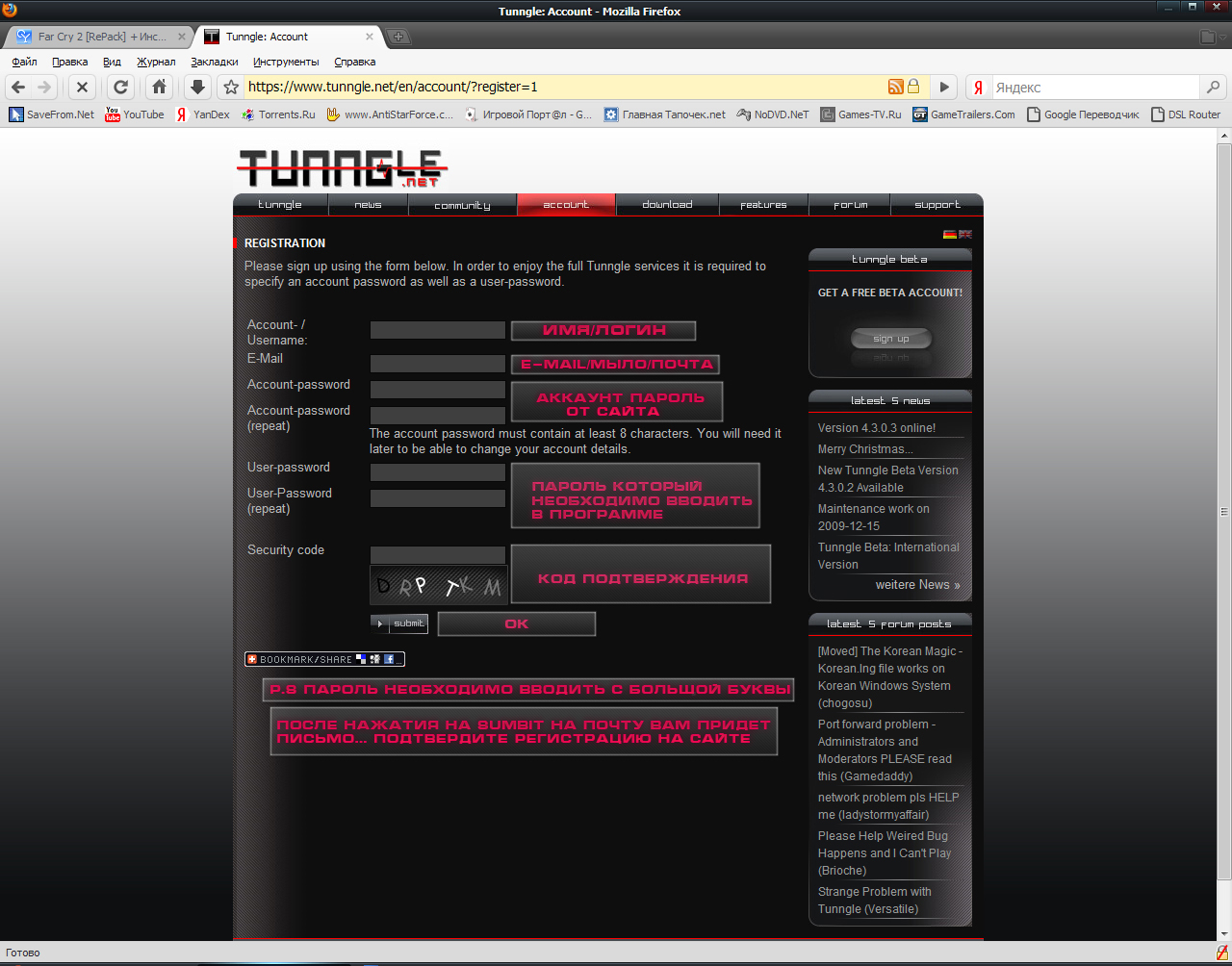The width and height of the screenshot is (1232, 966).
Task: Open Downloads via the down-arrow toolbar icon
Action: pos(197,87)
